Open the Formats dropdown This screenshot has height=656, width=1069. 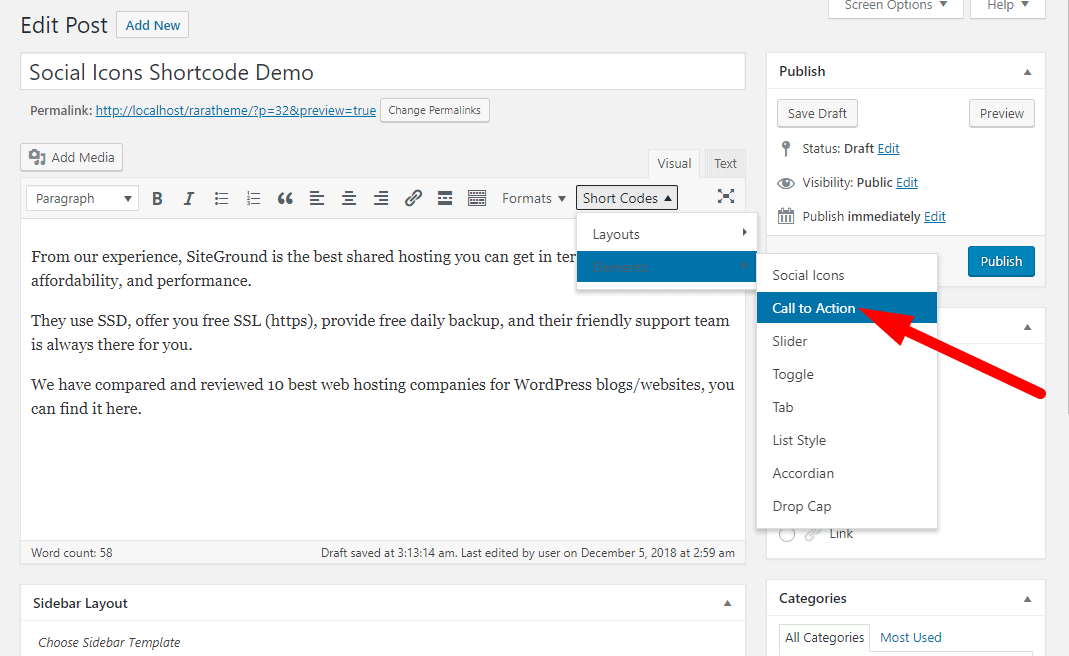534,198
